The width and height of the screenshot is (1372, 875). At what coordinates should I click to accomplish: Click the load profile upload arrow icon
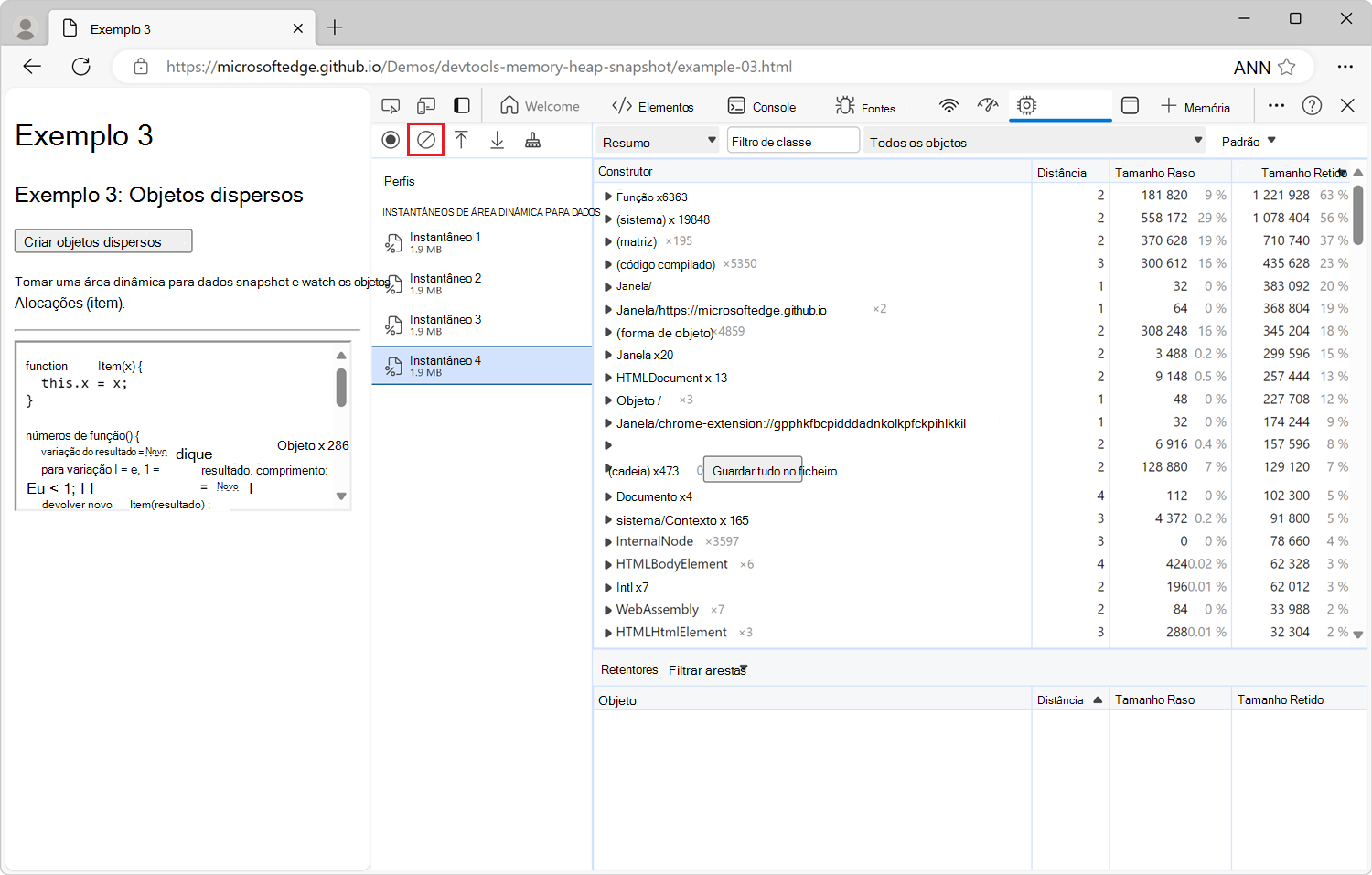(x=462, y=140)
